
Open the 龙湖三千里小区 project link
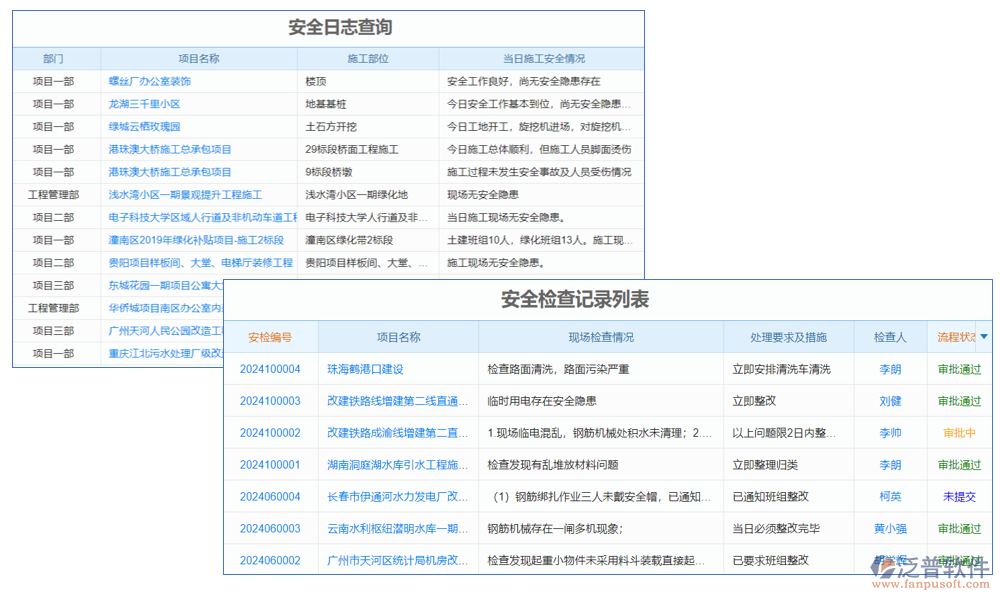click(x=141, y=103)
